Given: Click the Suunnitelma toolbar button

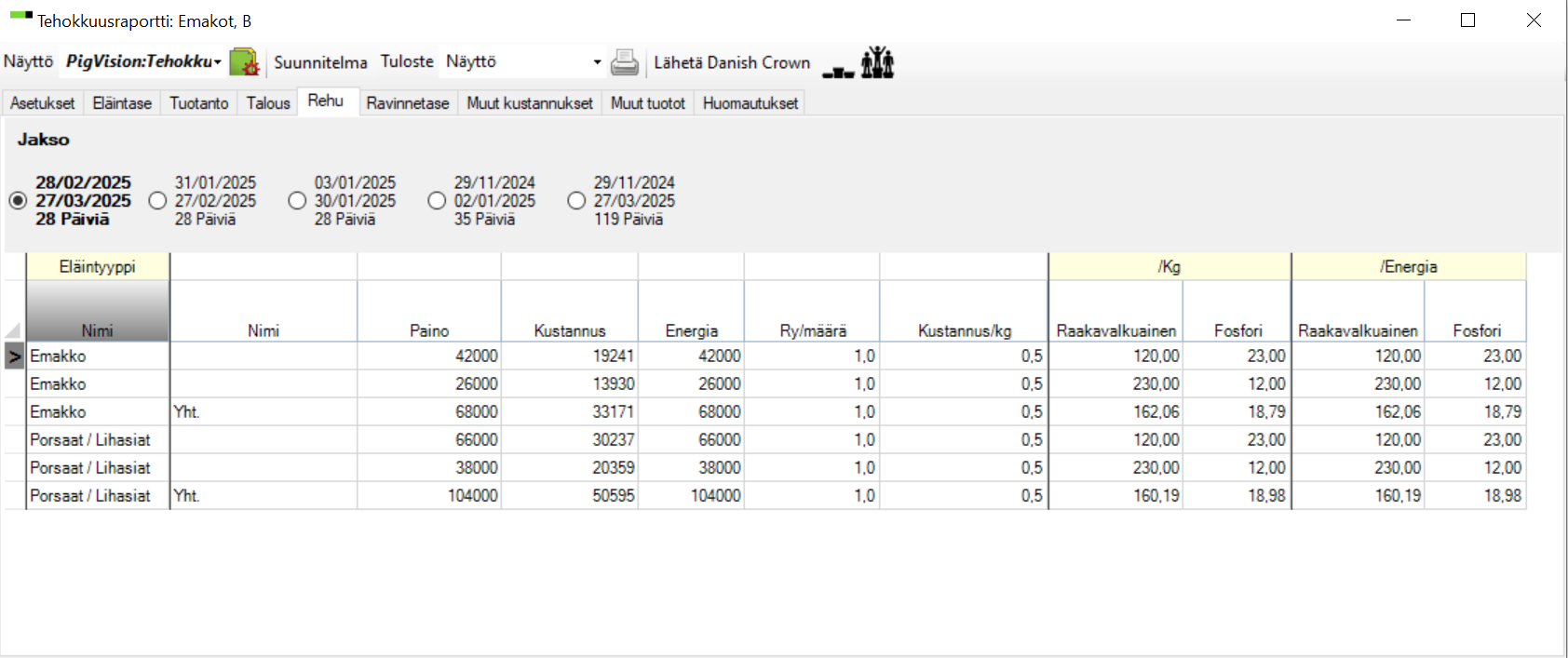Looking at the screenshot, I should (320, 62).
